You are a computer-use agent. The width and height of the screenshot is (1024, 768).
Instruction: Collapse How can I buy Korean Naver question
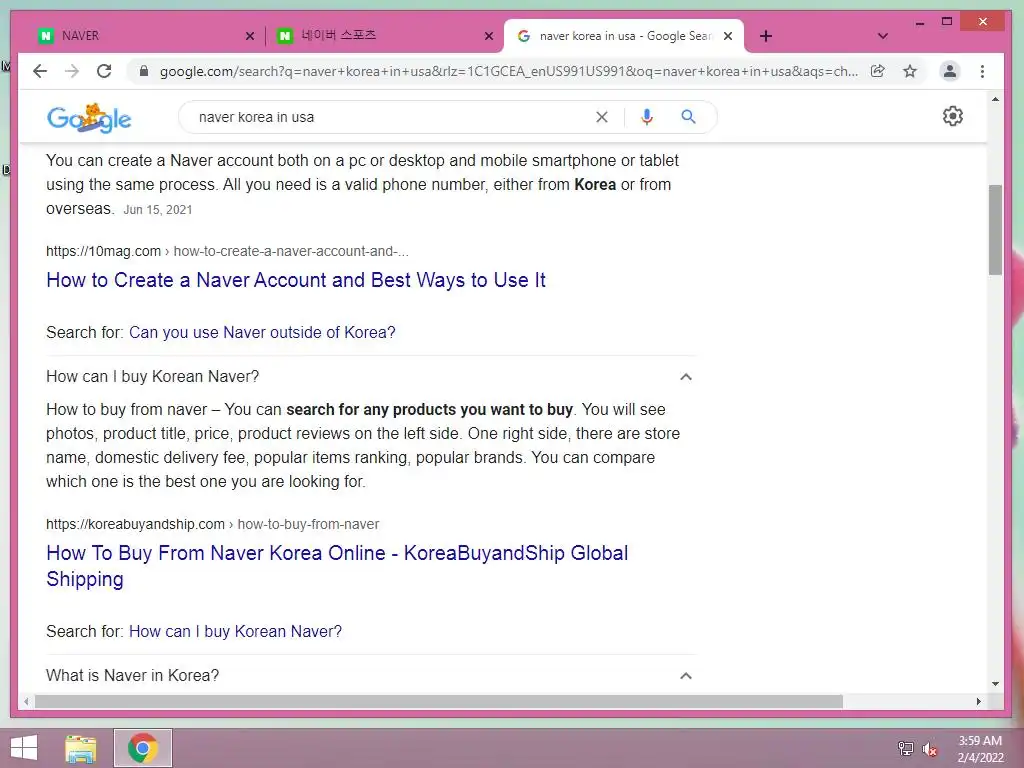coord(370,377)
